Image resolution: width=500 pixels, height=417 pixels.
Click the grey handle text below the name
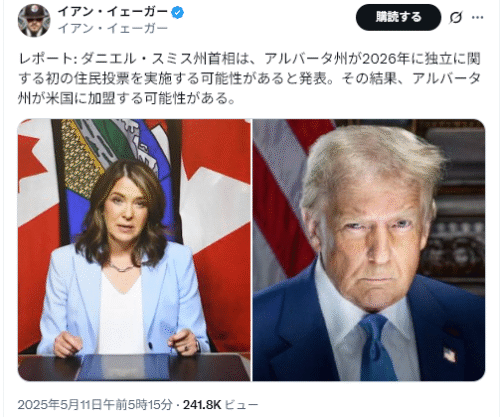pos(113,29)
